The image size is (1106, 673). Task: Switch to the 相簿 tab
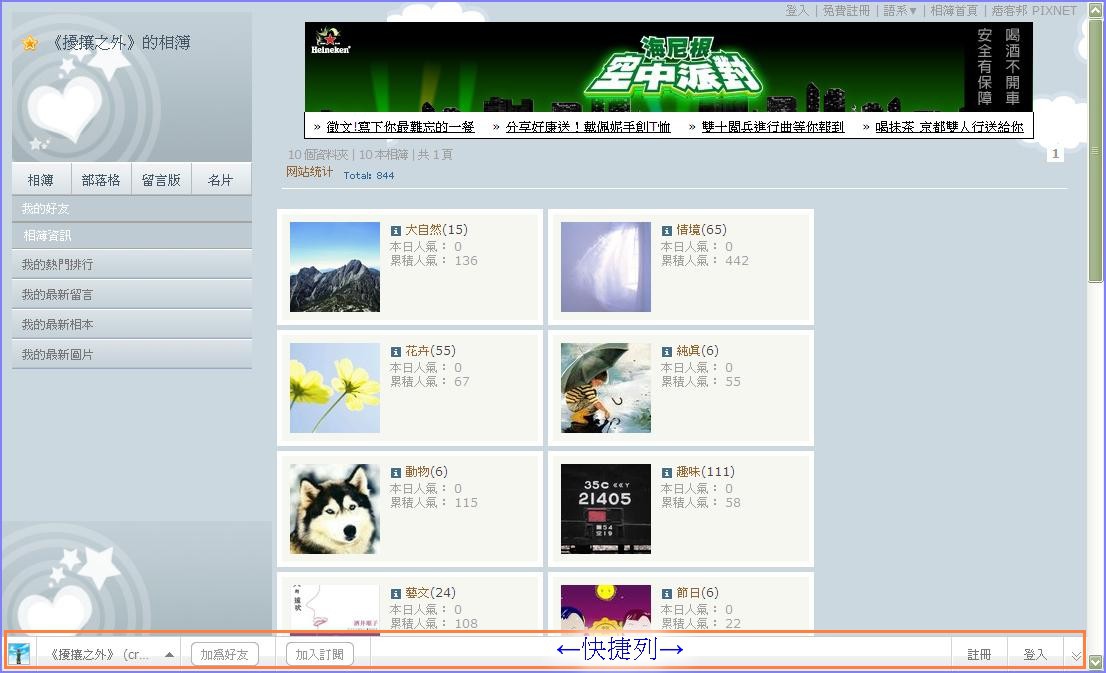(x=41, y=180)
